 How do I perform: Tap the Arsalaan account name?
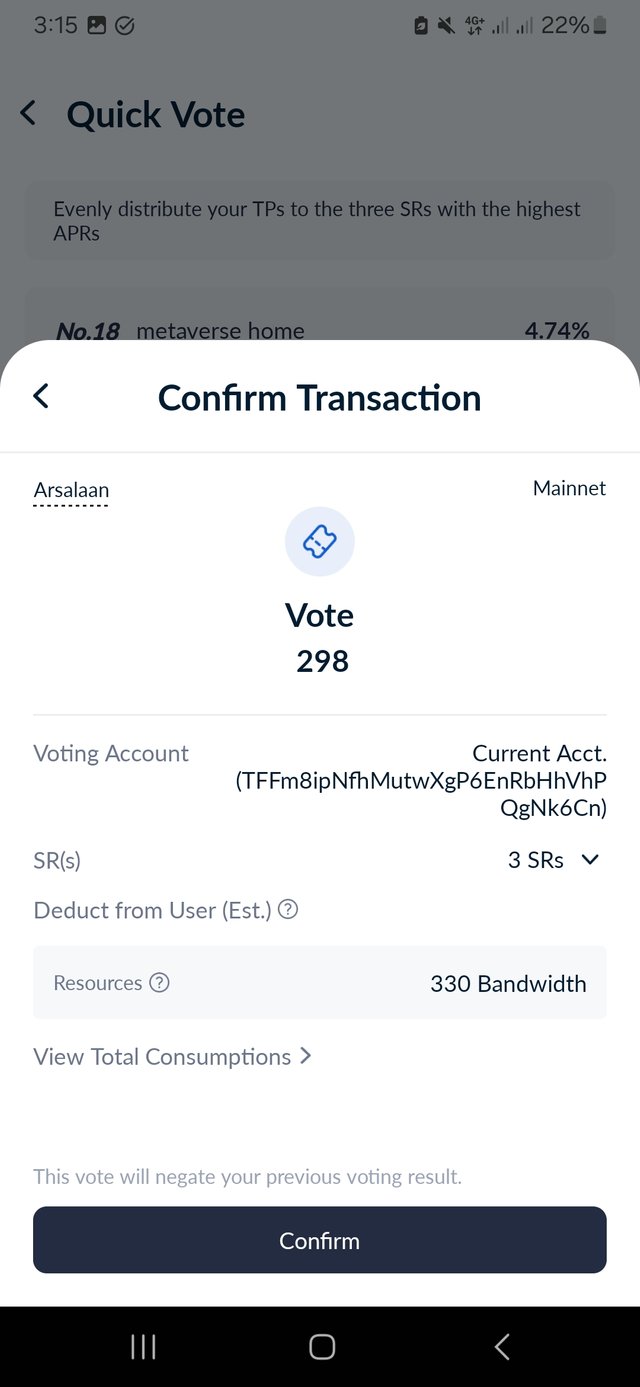point(71,490)
